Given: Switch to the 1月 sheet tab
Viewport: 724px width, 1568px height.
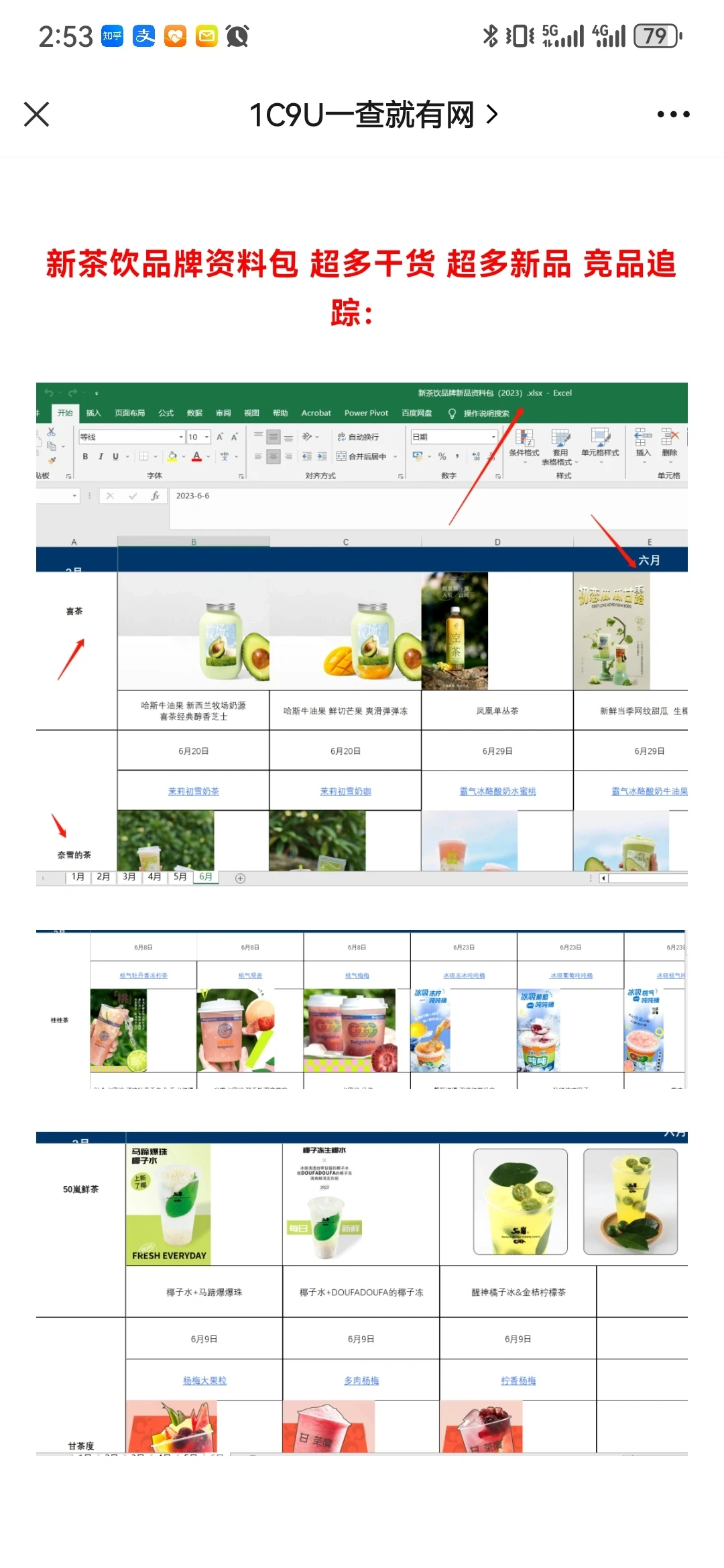Looking at the screenshot, I should 78,876.
